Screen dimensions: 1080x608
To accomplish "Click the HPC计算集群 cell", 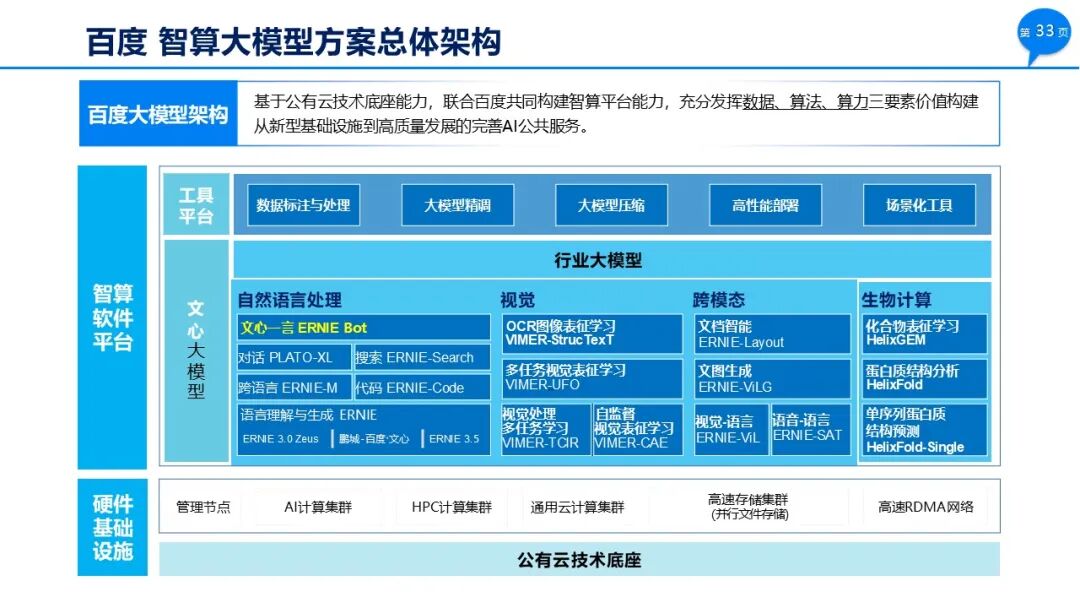I will pyautogui.click(x=452, y=507).
